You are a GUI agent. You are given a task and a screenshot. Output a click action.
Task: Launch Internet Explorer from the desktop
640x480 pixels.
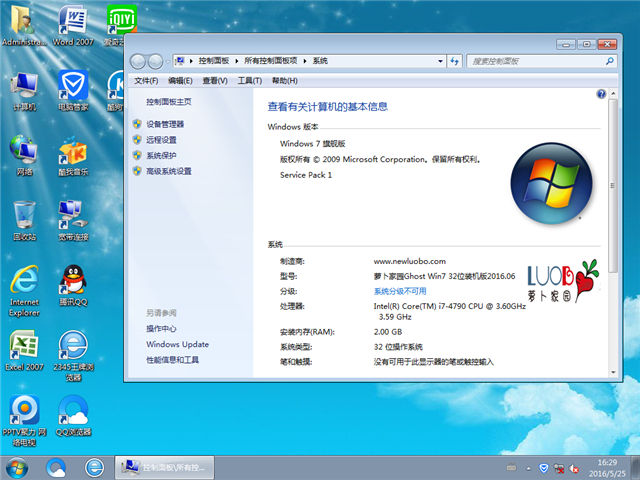pos(24,291)
